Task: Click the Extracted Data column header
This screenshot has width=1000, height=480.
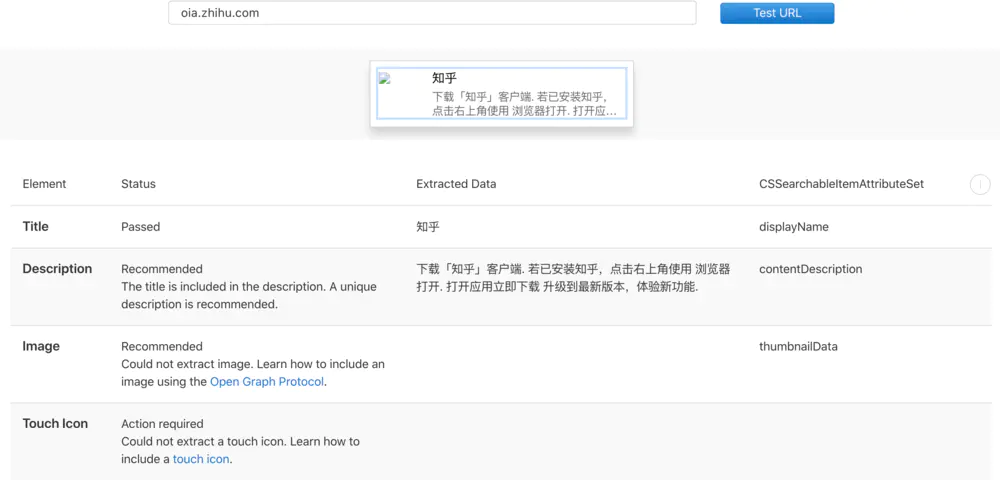Action: pos(456,184)
